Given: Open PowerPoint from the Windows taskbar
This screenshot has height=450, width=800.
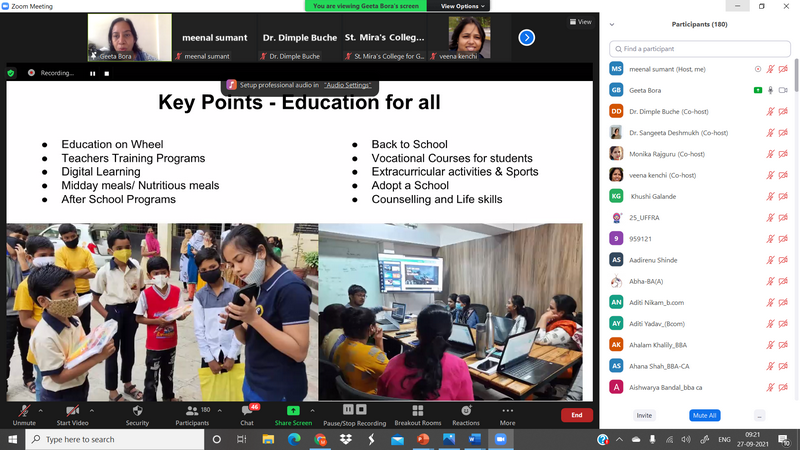Looking at the screenshot, I should [x=423, y=439].
